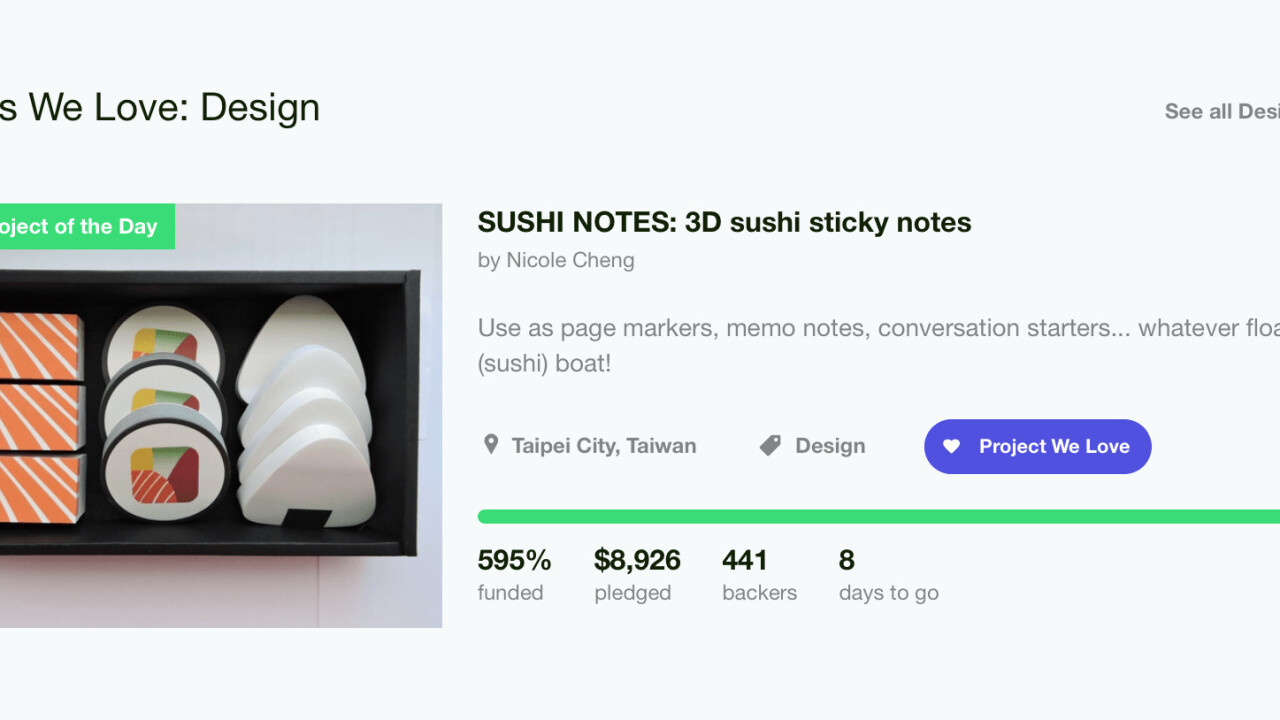1280x720 pixels.
Task: Click the white onigiri notes in the photo
Action: (x=305, y=410)
